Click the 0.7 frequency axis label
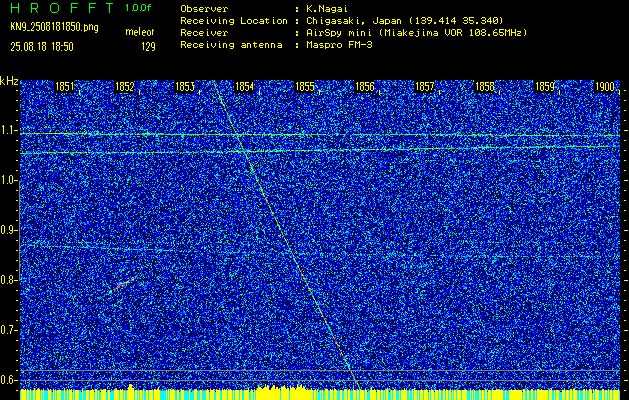The width and height of the screenshot is (629, 400). click(x=9, y=330)
